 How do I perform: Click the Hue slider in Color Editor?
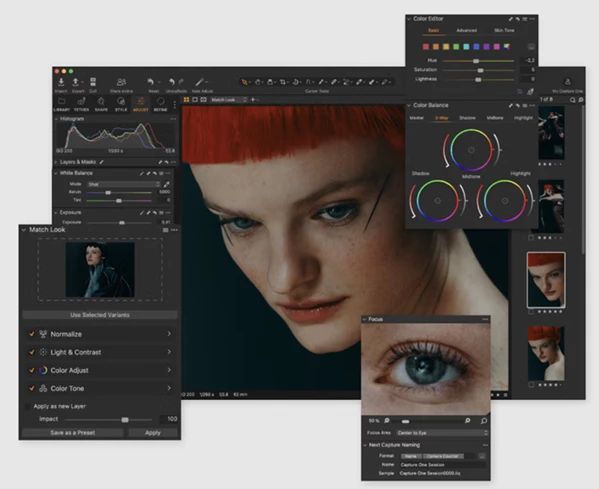pyautogui.click(x=478, y=61)
